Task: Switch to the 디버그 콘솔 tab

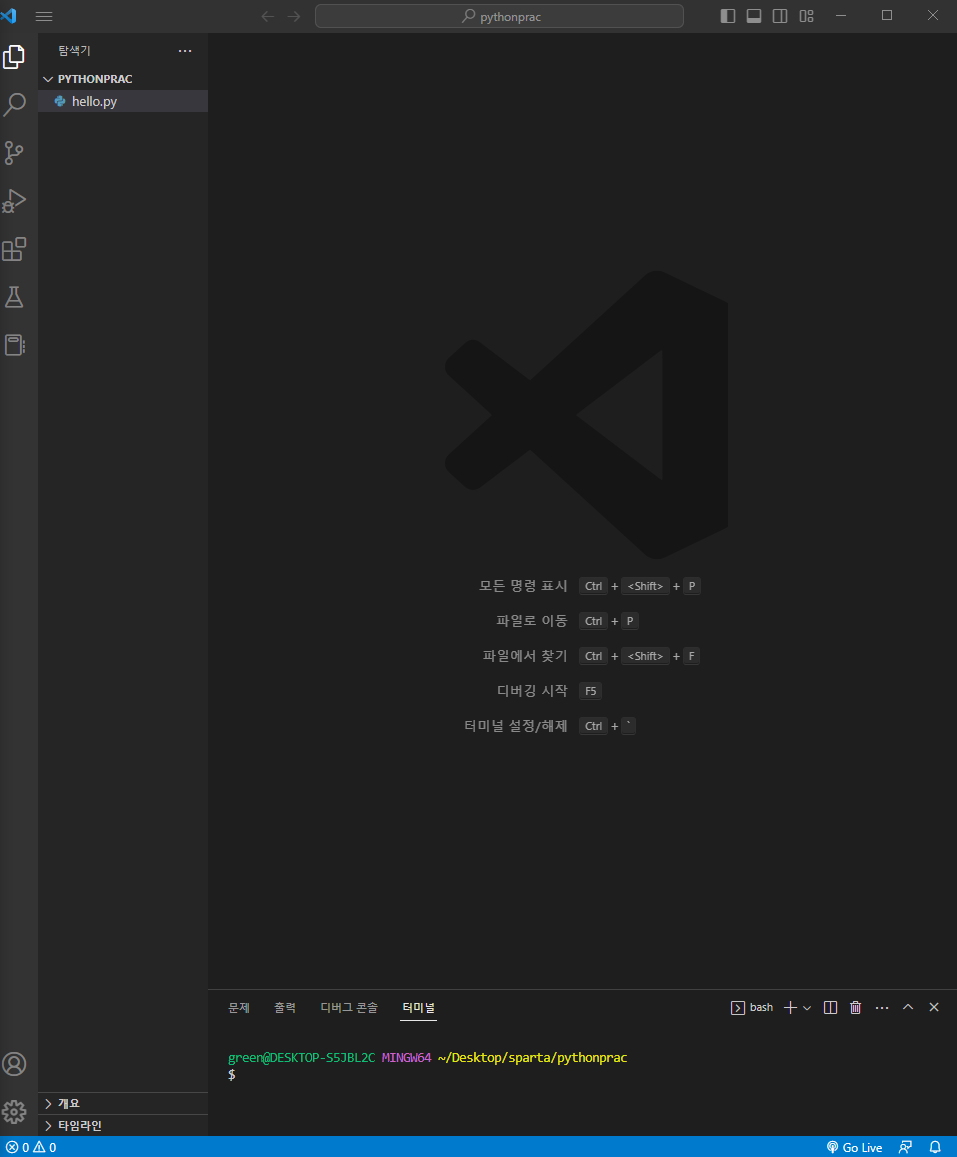Action: click(349, 1007)
